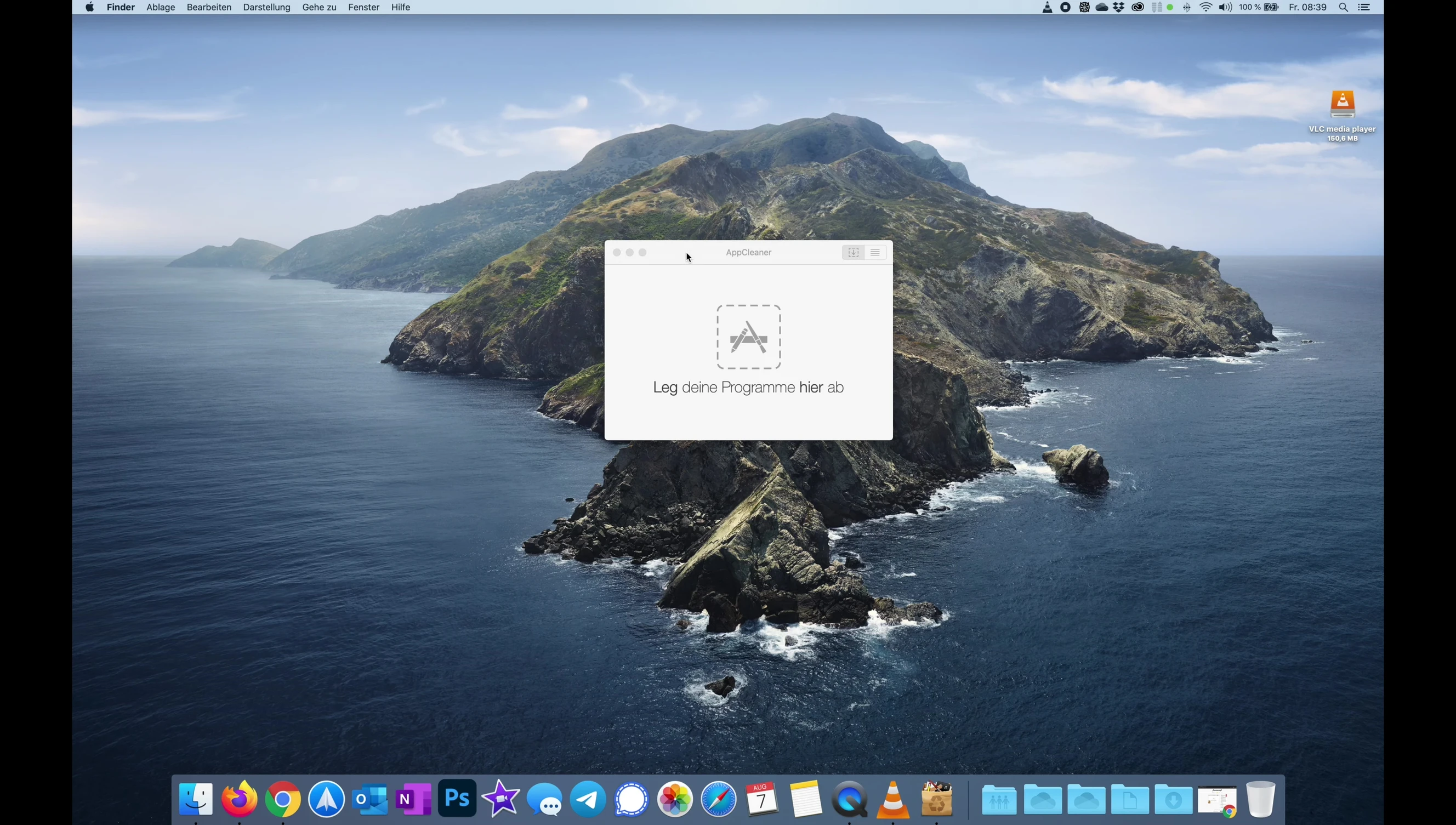The width and height of the screenshot is (1456, 825).
Task: Launch Google Chrome from the Dock
Action: point(283,799)
